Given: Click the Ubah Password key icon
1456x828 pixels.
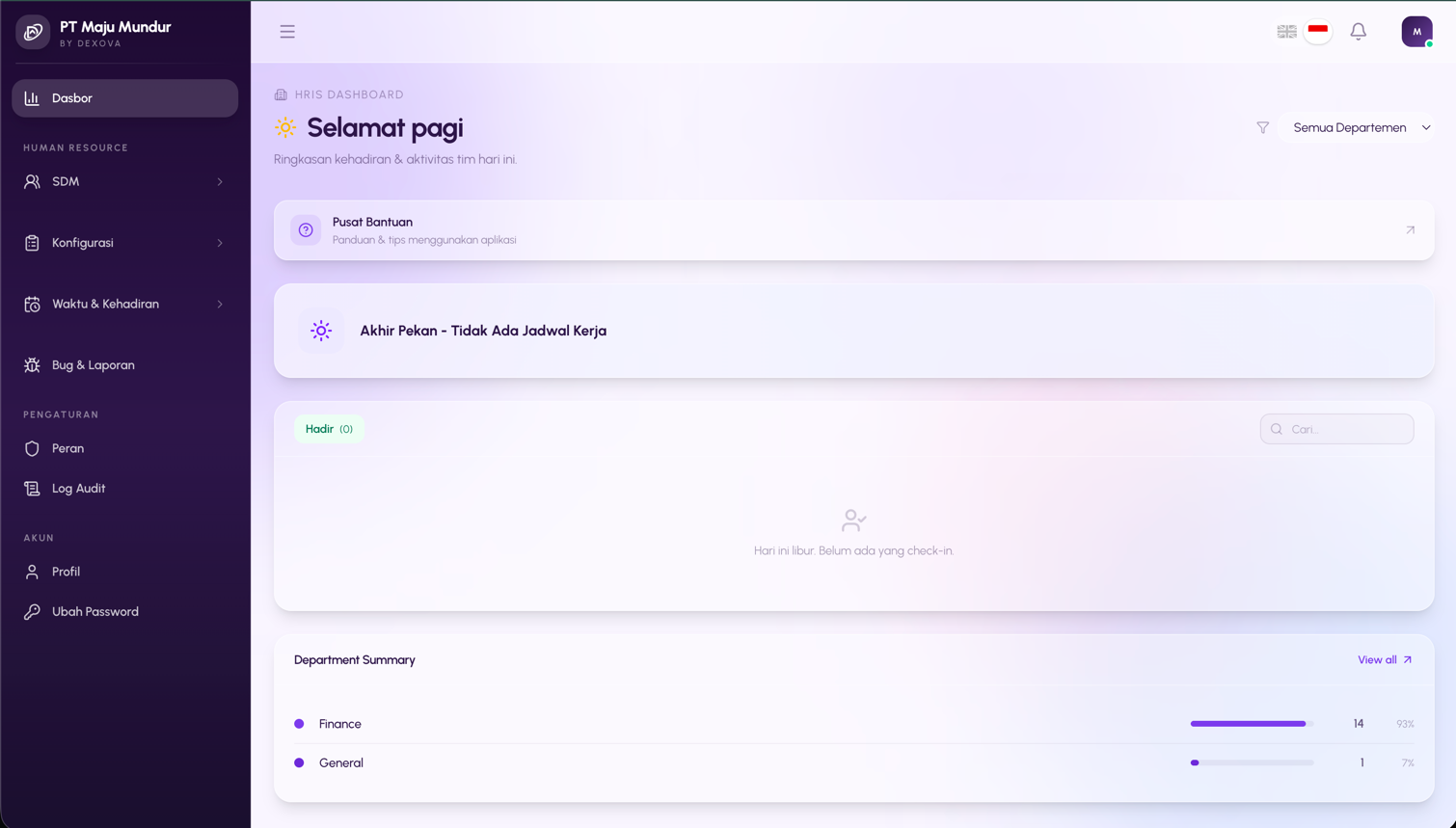Looking at the screenshot, I should [32, 612].
